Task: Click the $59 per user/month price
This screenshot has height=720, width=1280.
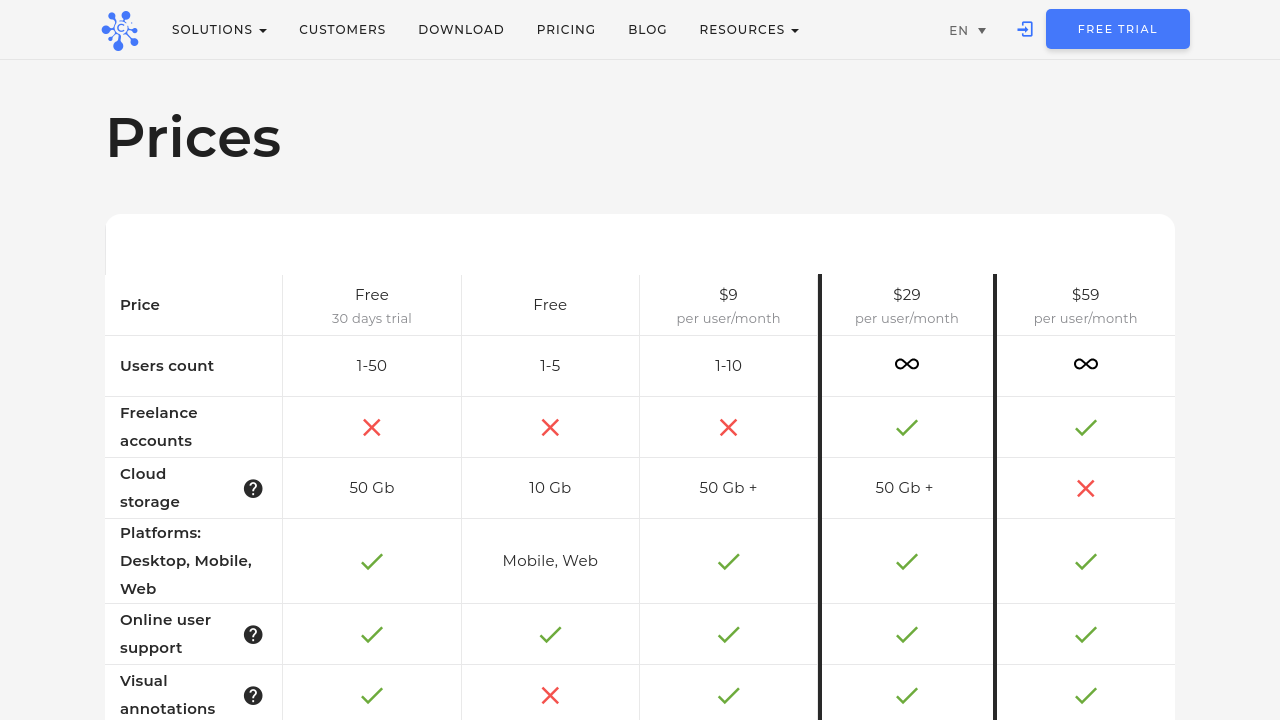Action: (x=1086, y=306)
